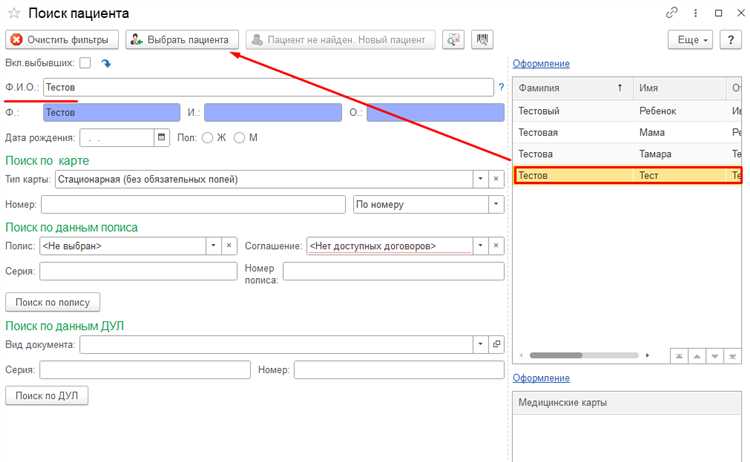Click the Номер полиса input field
The width and height of the screenshot is (750, 462).
pos(394,271)
